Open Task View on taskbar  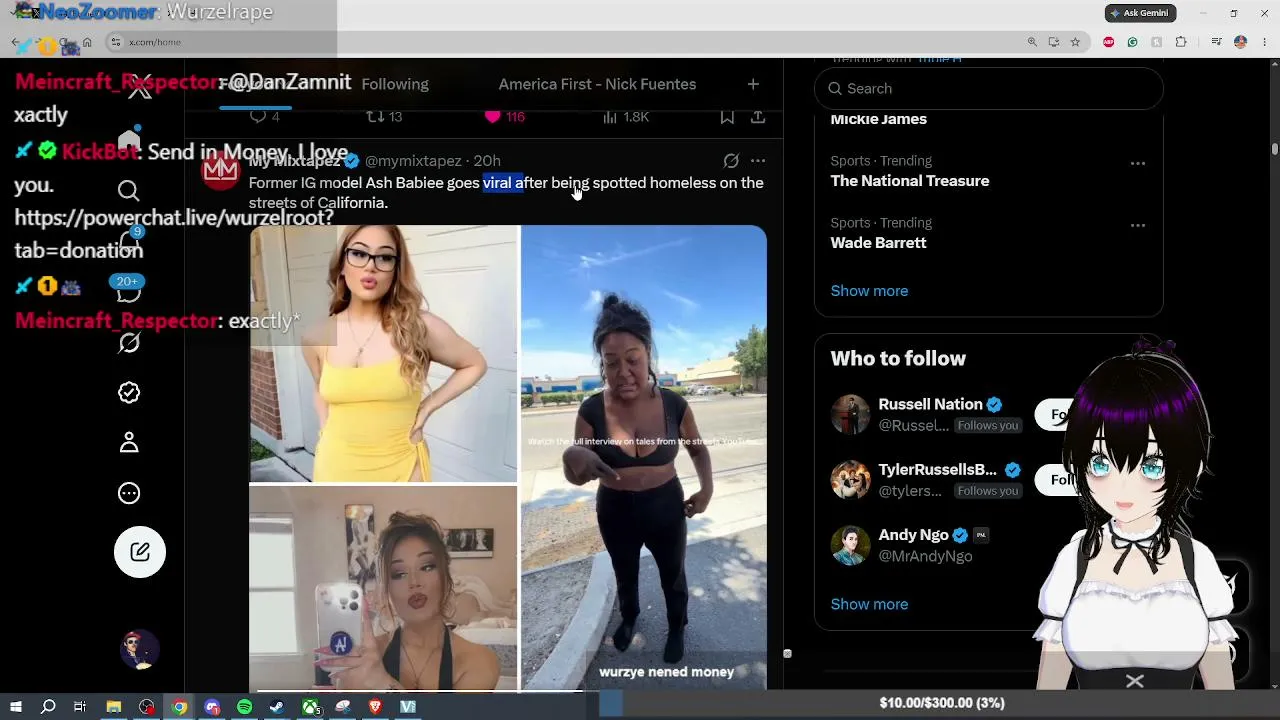(x=80, y=707)
